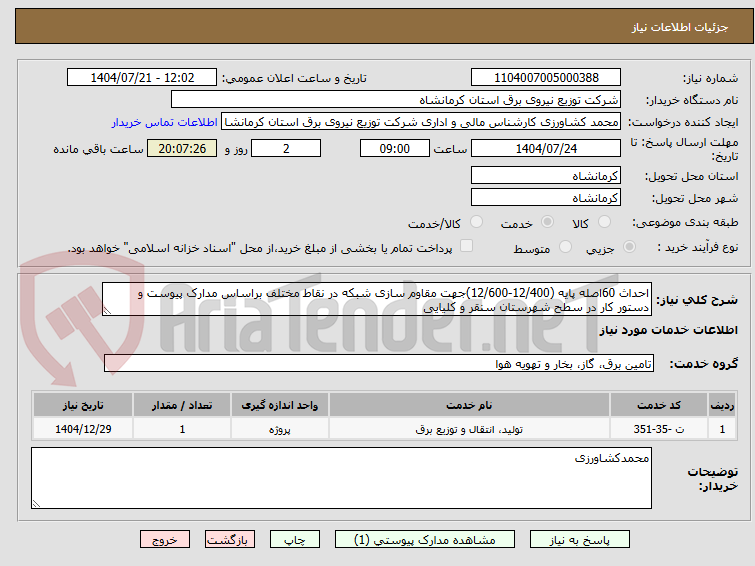
Task: Click the need number field 1104007005000388
Action: click(x=546, y=78)
